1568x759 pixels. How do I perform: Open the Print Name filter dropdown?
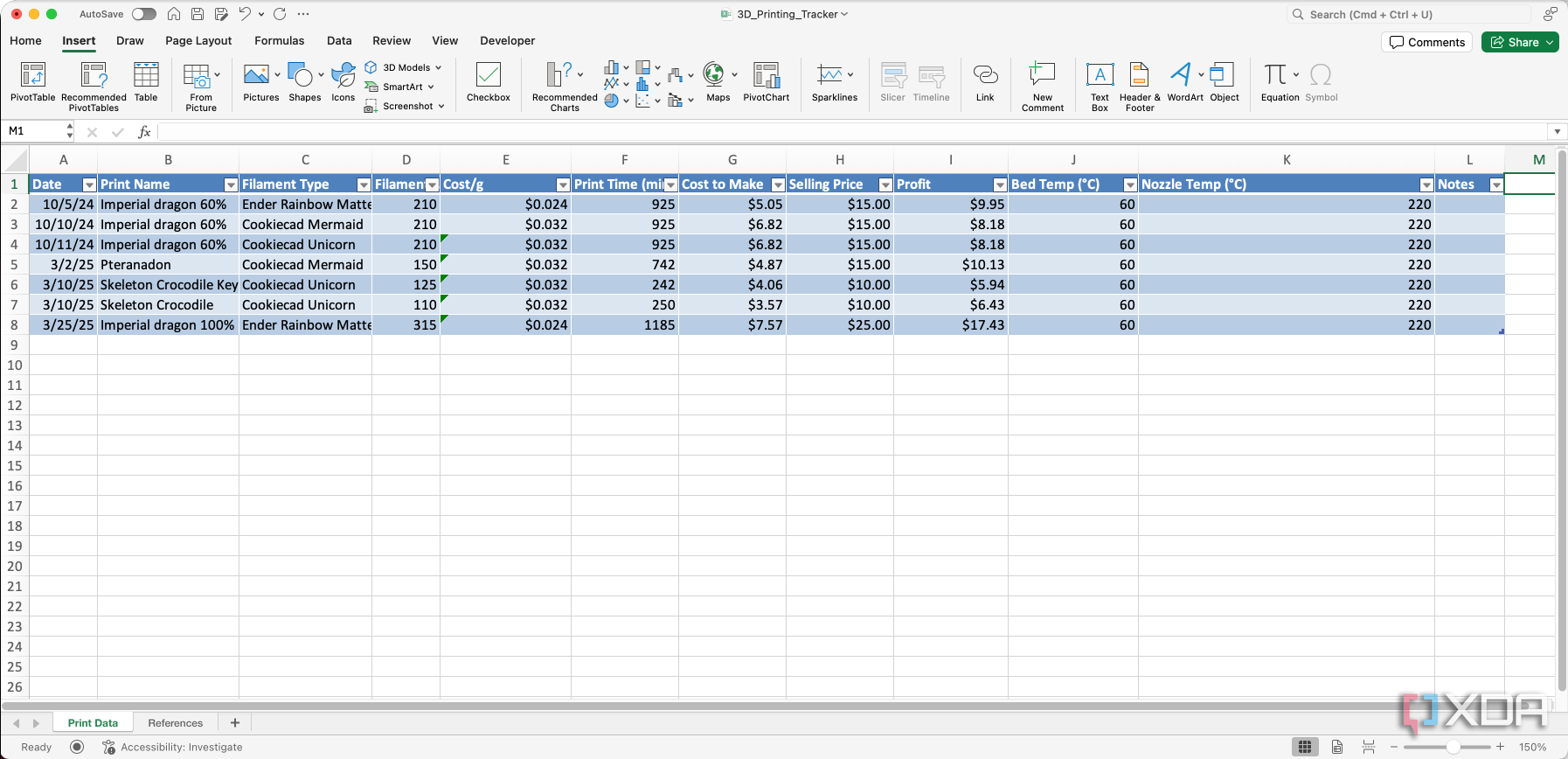[231, 185]
